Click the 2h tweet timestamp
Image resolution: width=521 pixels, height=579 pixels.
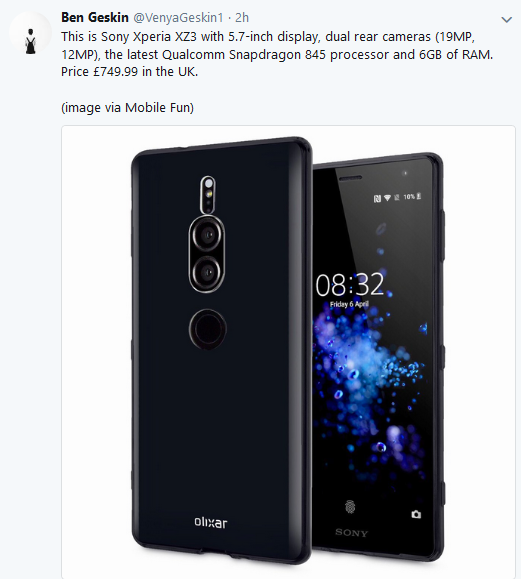point(242,17)
